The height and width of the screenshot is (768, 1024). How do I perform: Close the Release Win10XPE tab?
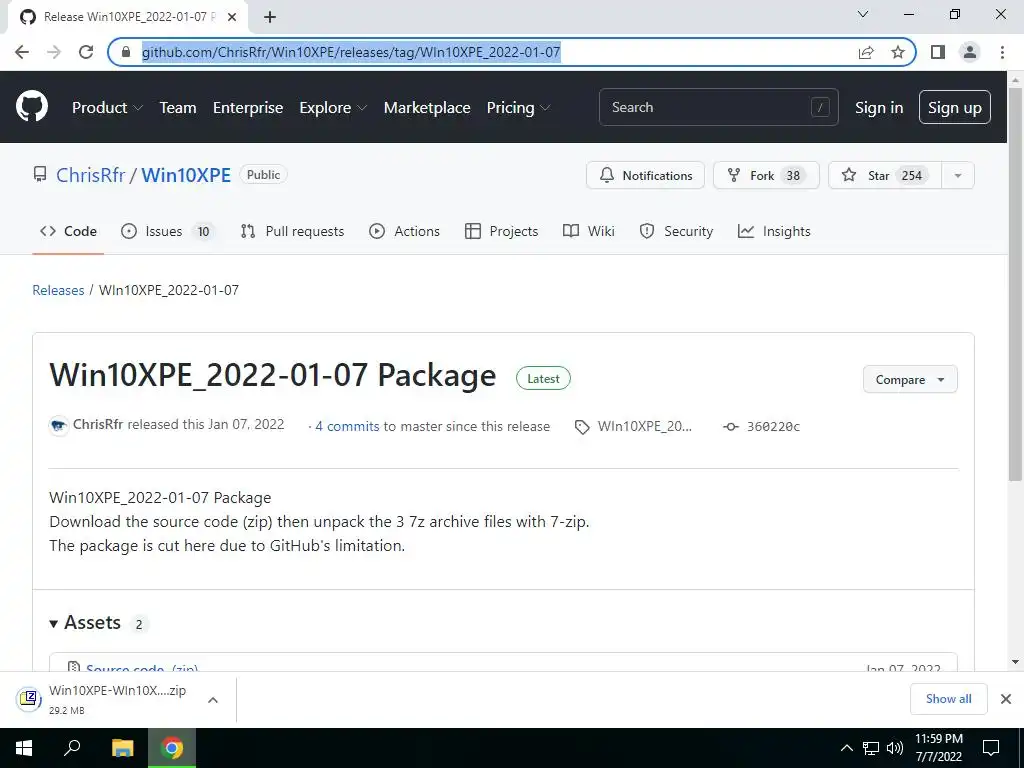point(231,17)
